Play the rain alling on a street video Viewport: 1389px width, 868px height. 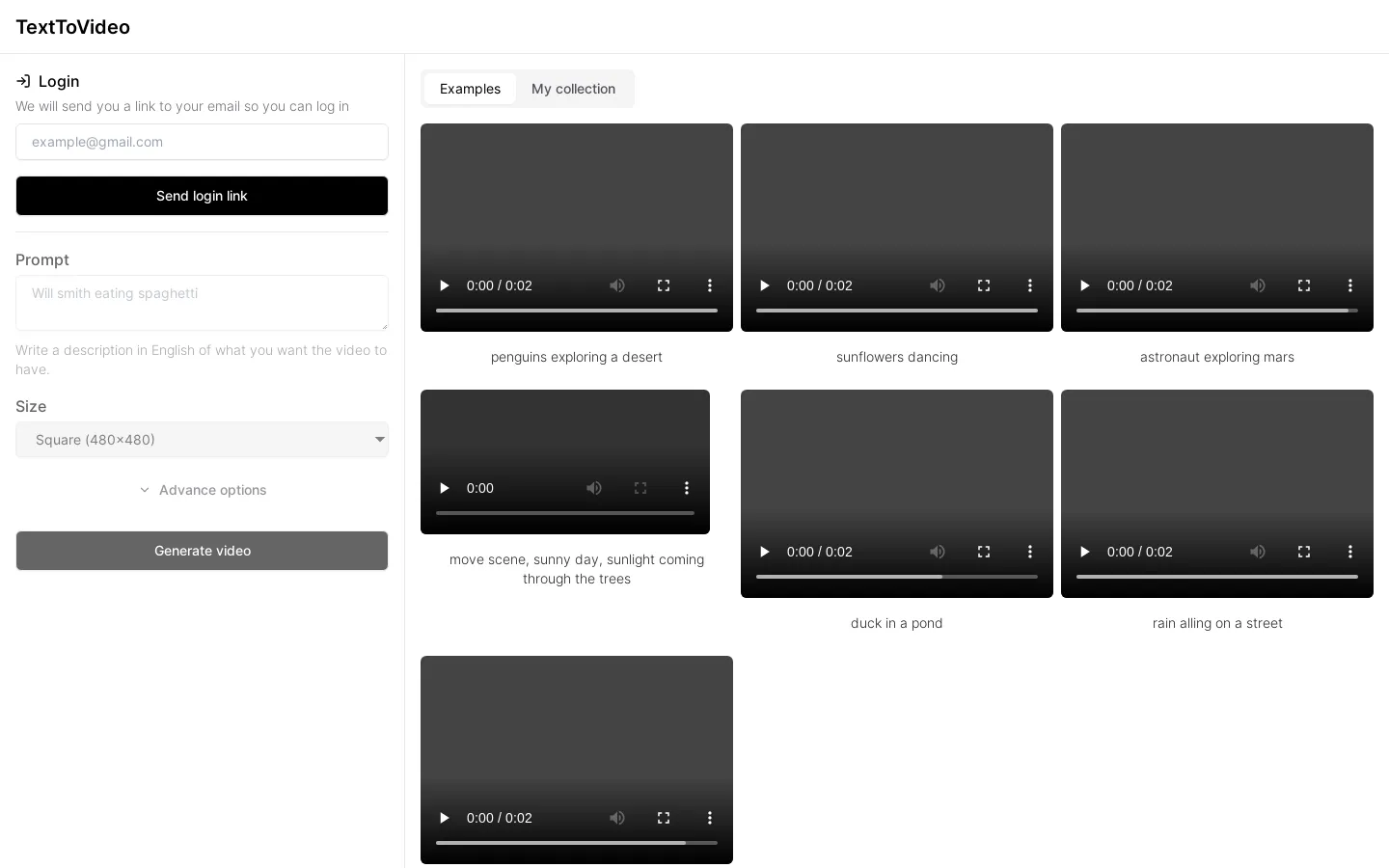(x=1085, y=552)
